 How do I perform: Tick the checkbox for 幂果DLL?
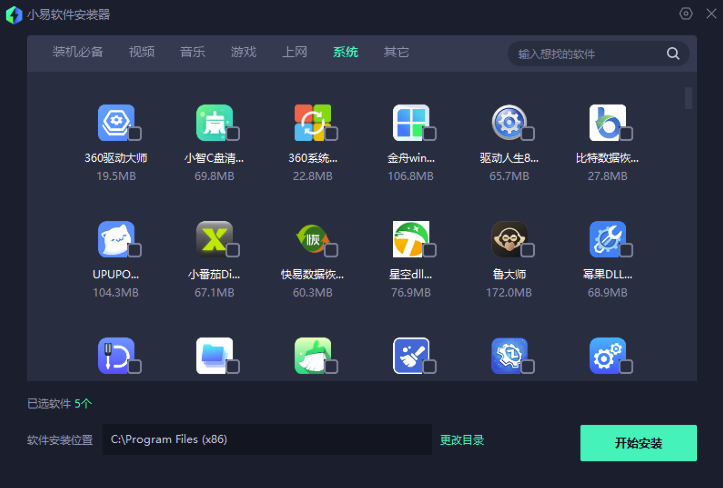626,250
